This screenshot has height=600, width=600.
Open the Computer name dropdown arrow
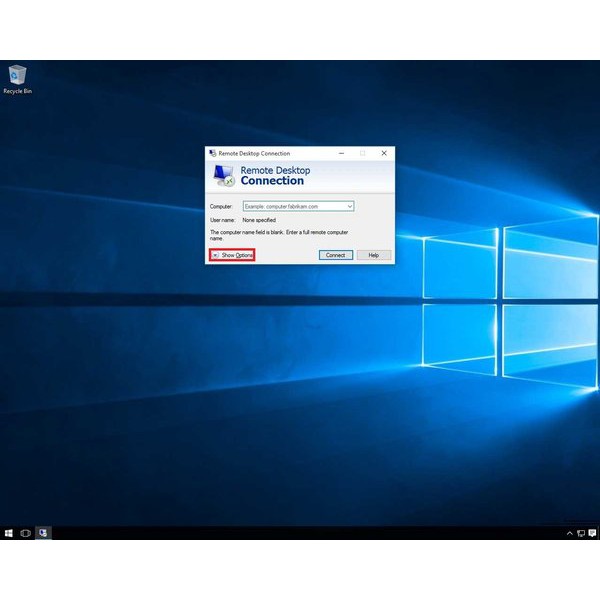tap(349, 206)
